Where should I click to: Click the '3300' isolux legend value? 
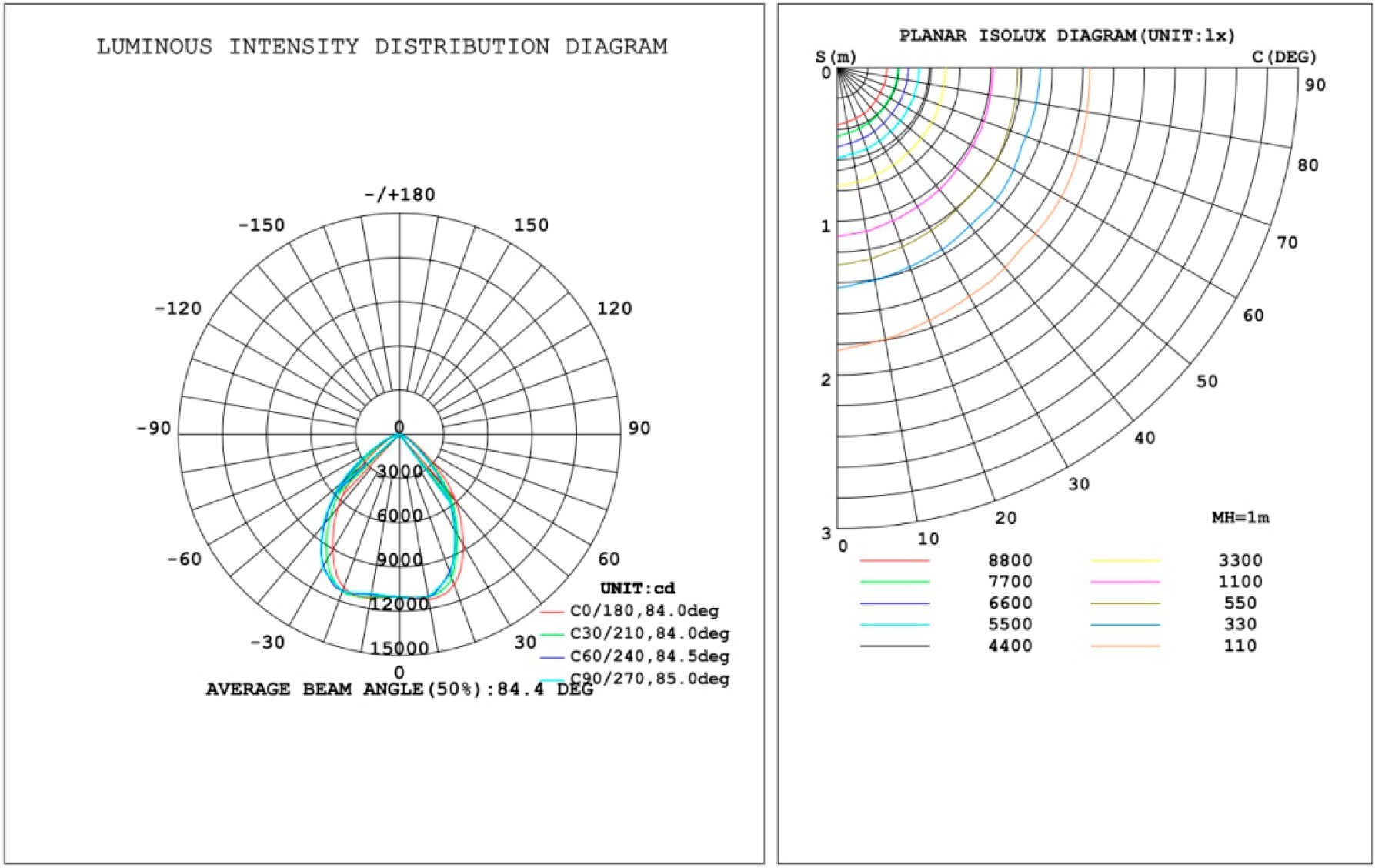(1240, 560)
